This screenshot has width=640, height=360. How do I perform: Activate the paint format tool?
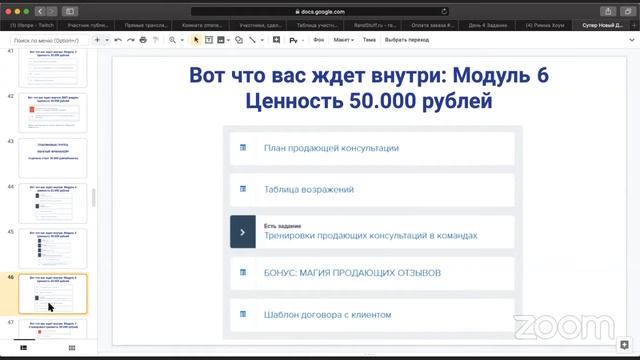click(x=156, y=40)
